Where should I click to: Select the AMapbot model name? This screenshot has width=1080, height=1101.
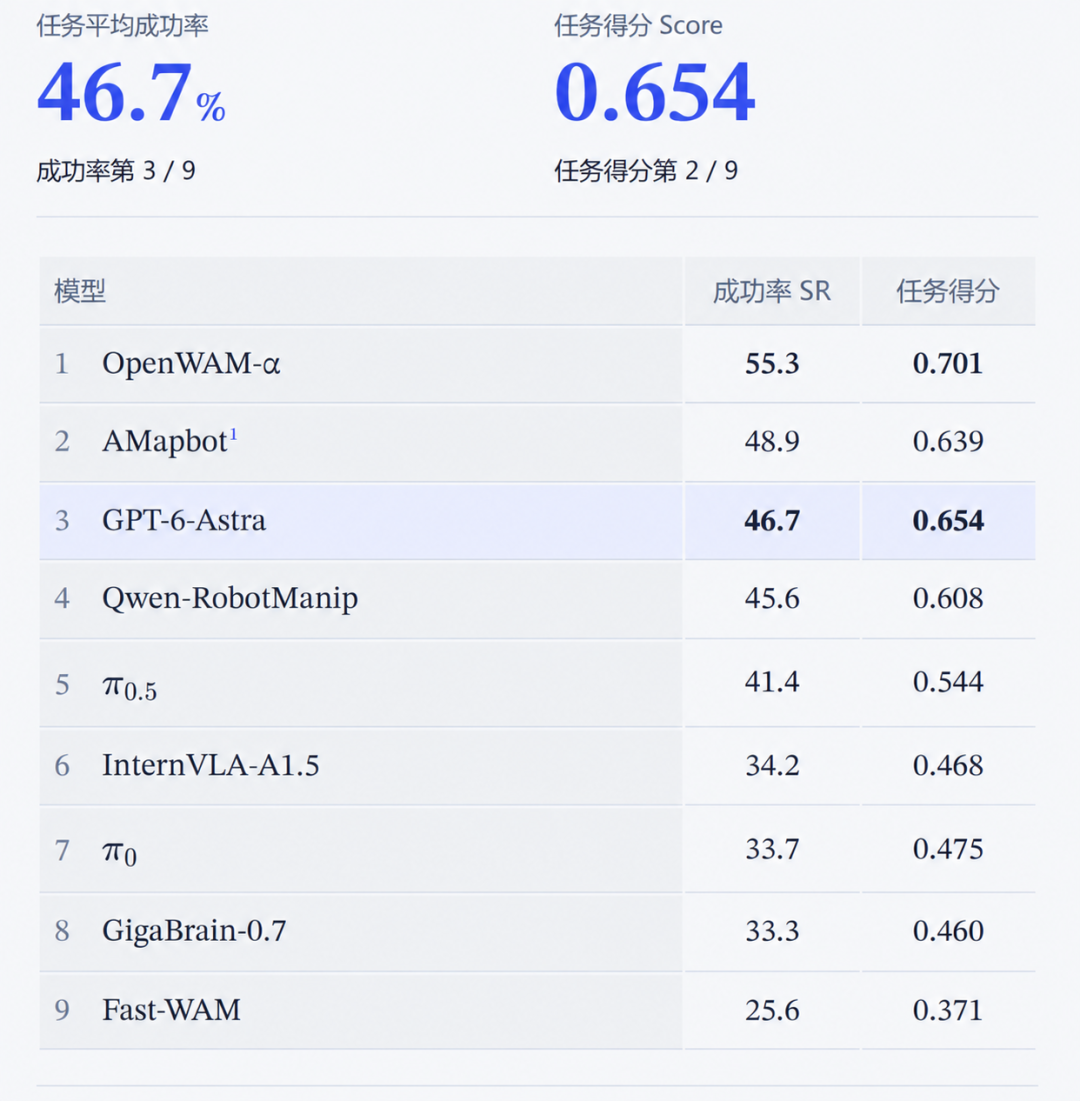point(165,442)
